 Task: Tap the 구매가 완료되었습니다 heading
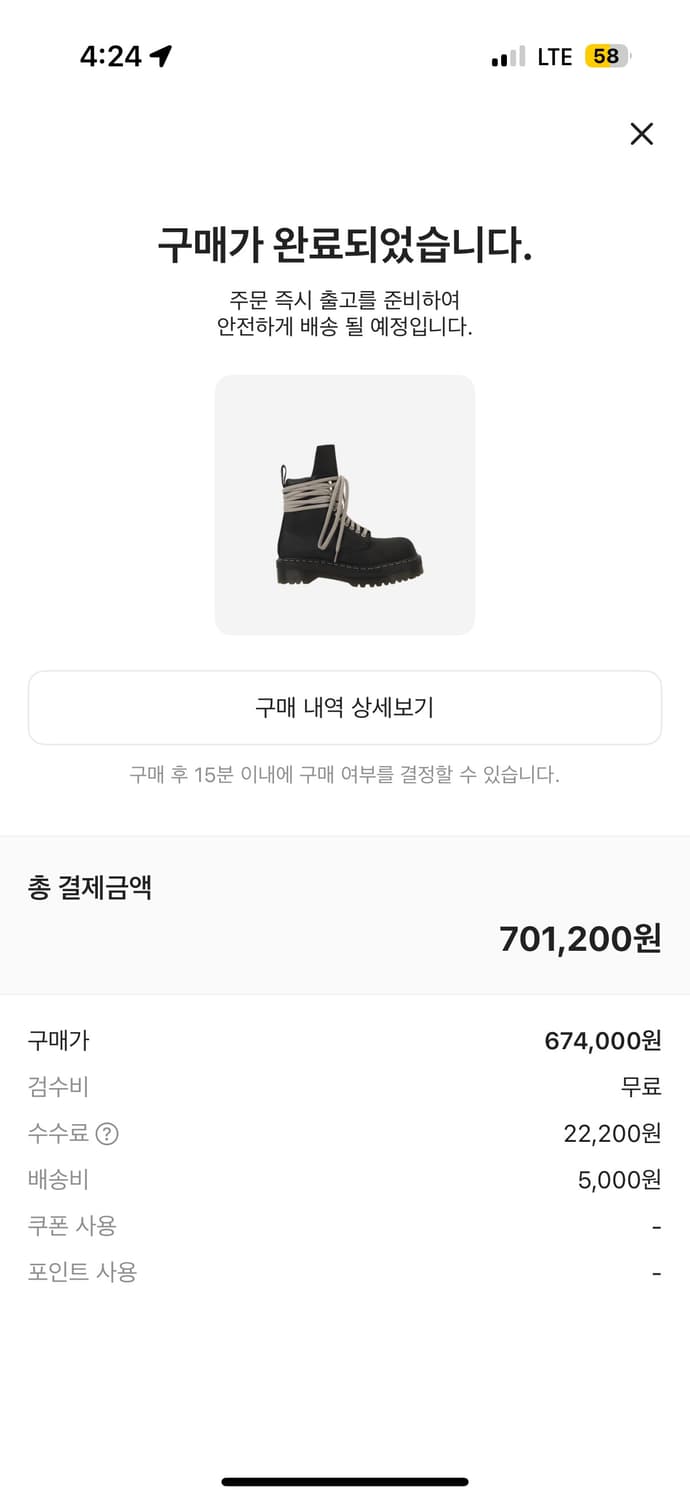345,243
